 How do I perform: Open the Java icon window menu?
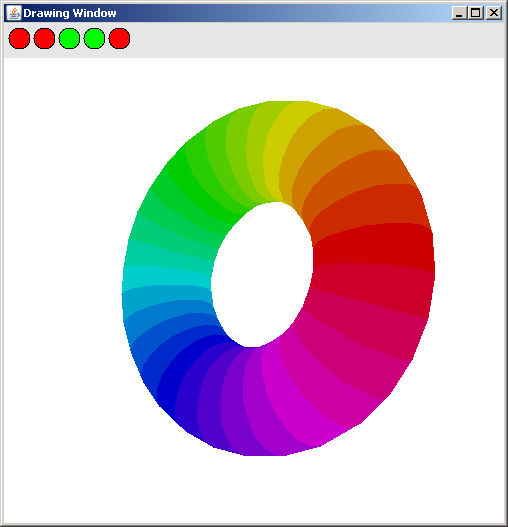coord(14,13)
